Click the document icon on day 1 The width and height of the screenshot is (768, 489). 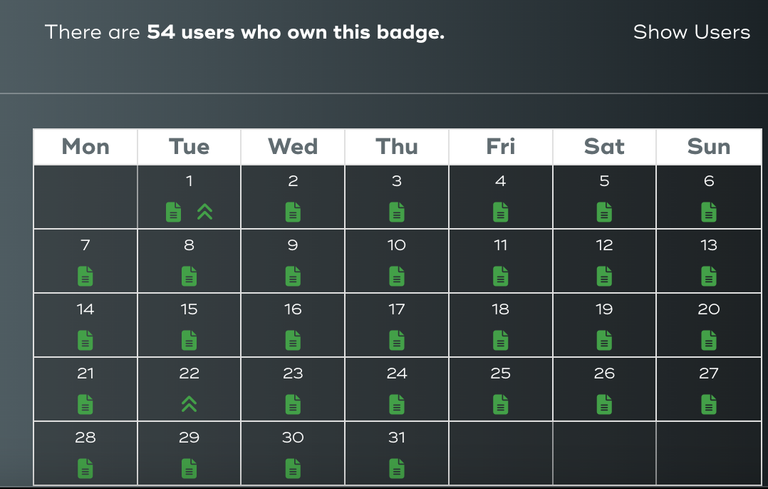(x=173, y=212)
